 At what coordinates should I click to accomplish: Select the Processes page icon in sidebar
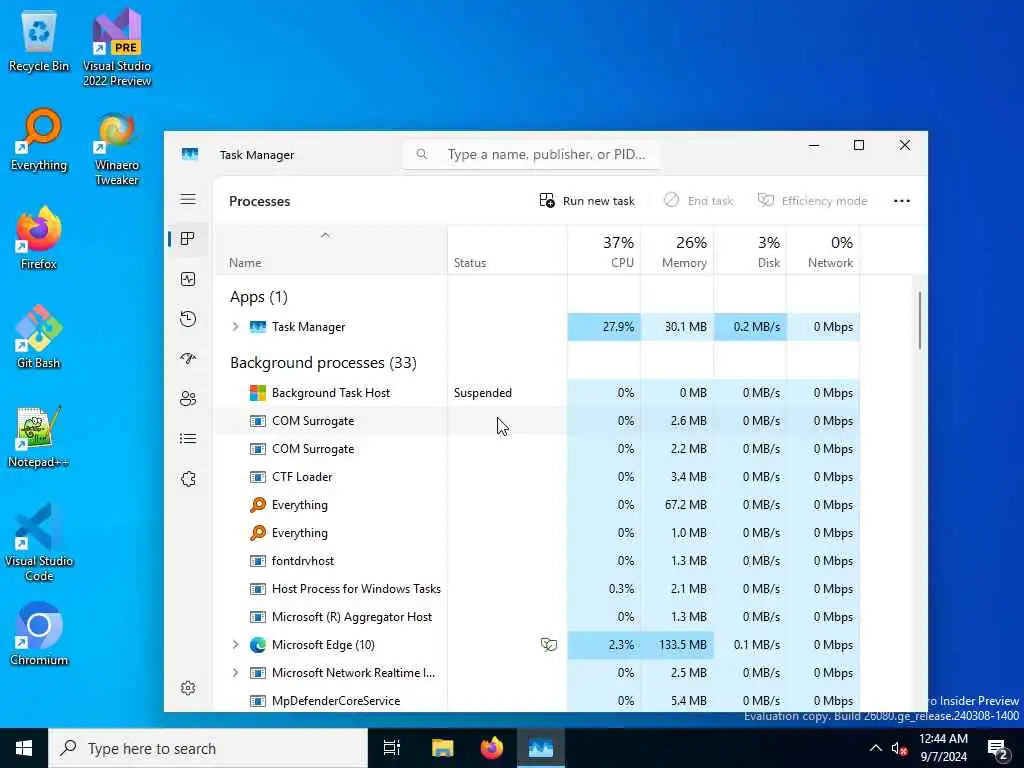click(x=188, y=239)
